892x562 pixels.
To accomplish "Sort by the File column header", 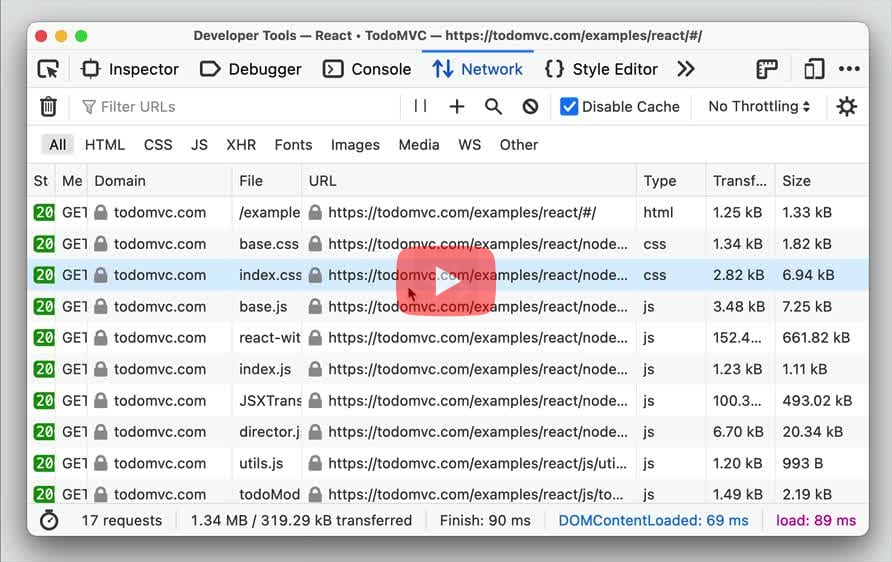I will pyautogui.click(x=267, y=181).
